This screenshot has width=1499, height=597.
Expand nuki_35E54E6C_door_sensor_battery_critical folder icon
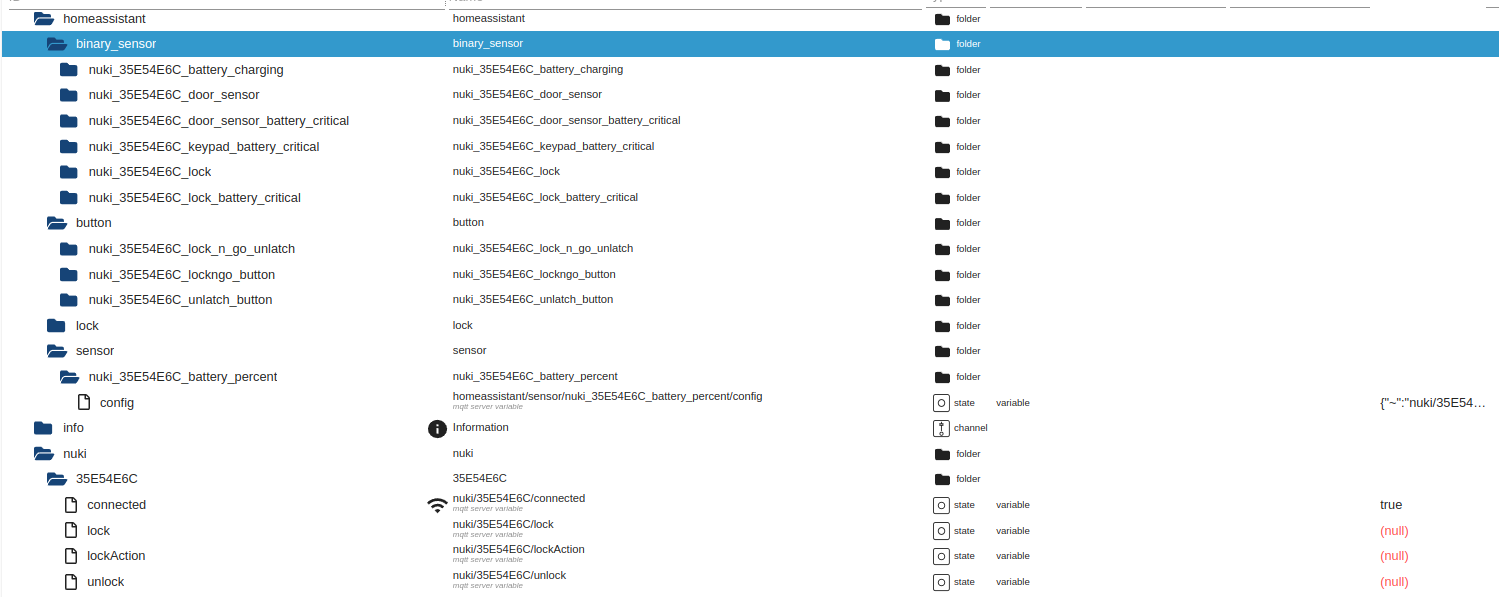pyautogui.click(x=68, y=121)
